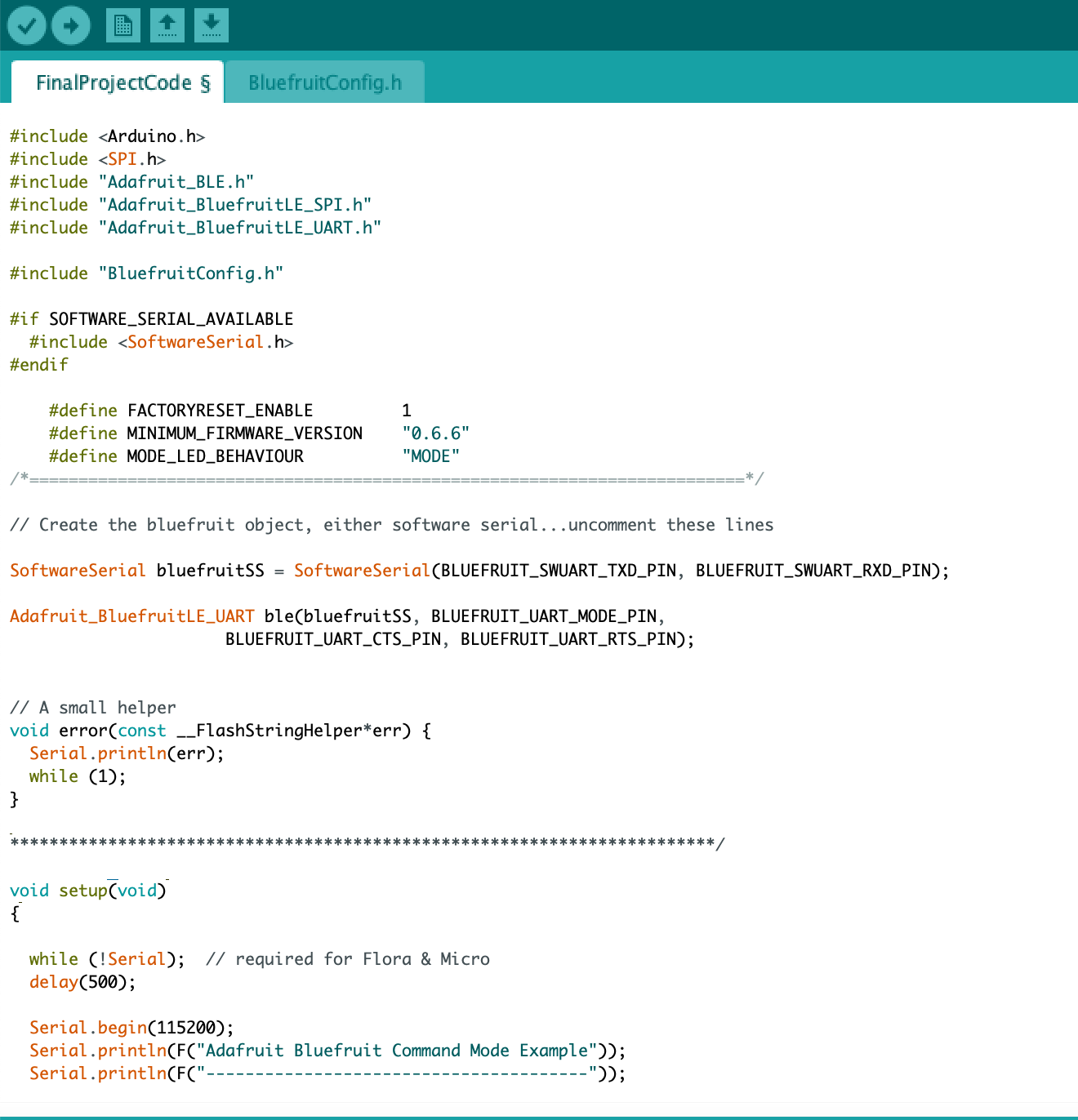Click the '#if SOFTWARE_SERIAL_AVAILABLE' line
The width and height of the screenshot is (1078, 1120).
152,319
